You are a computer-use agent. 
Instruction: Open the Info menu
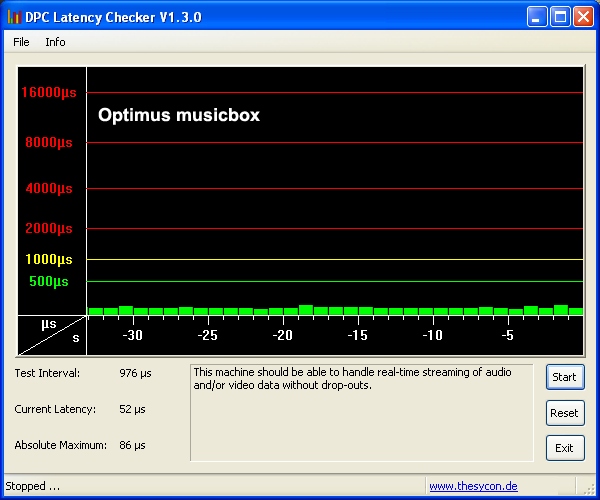(55, 42)
